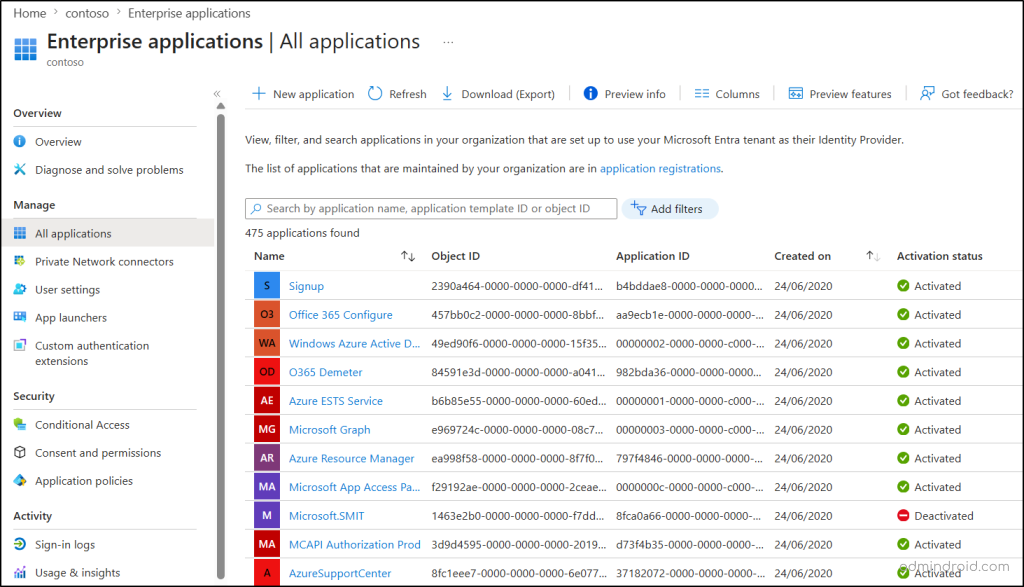
Task: Click the Refresh circular arrow icon
Action: (x=375, y=93)
